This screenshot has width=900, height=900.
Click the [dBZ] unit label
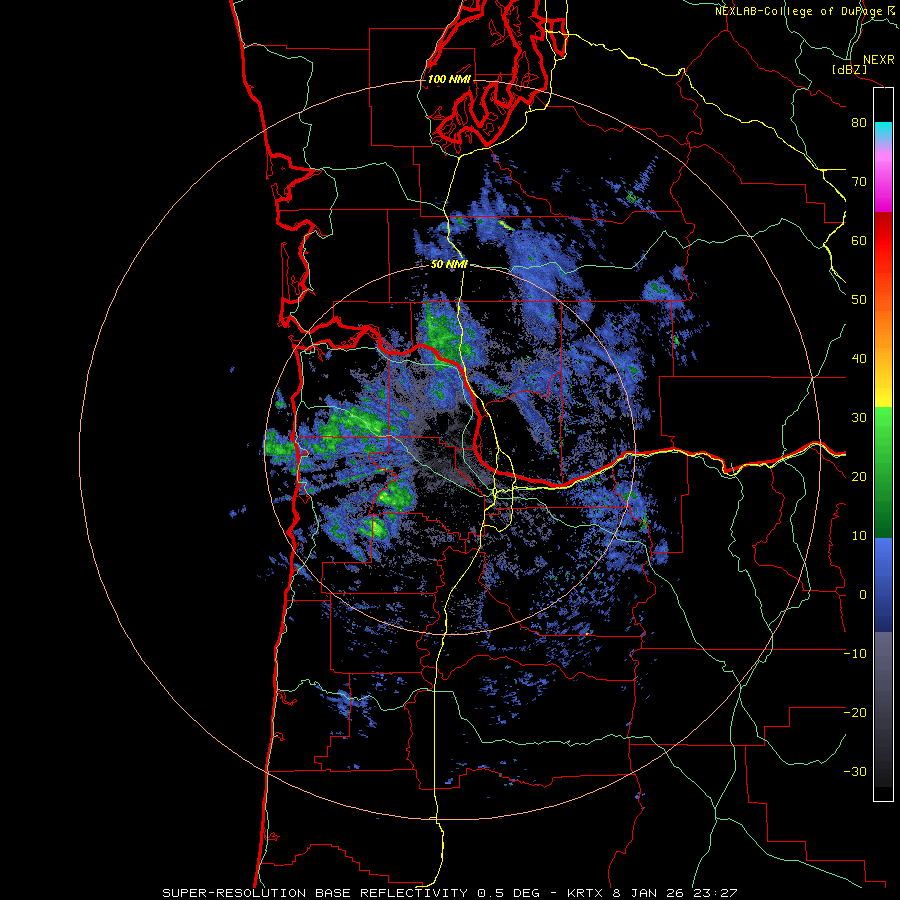tap(849, 69)
